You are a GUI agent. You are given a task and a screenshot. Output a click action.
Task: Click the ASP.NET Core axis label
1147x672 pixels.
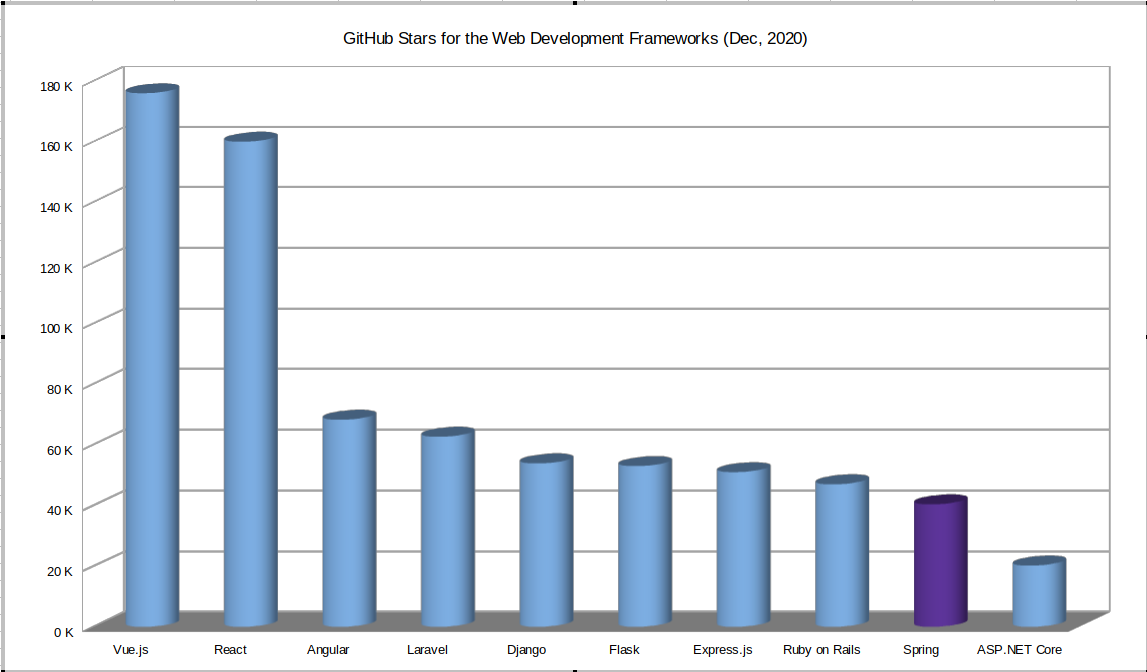(x=1020, y=649)
